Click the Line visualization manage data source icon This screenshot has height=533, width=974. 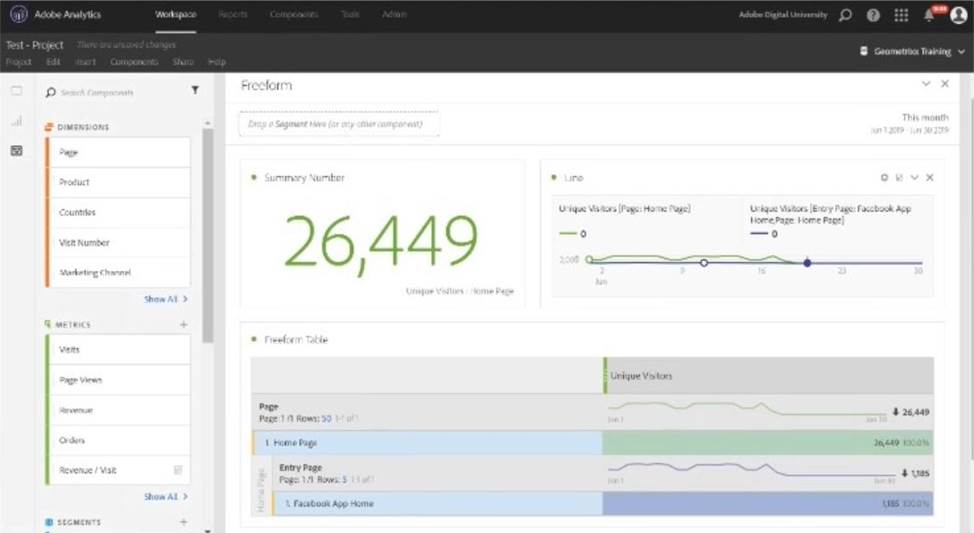point(899,178)
